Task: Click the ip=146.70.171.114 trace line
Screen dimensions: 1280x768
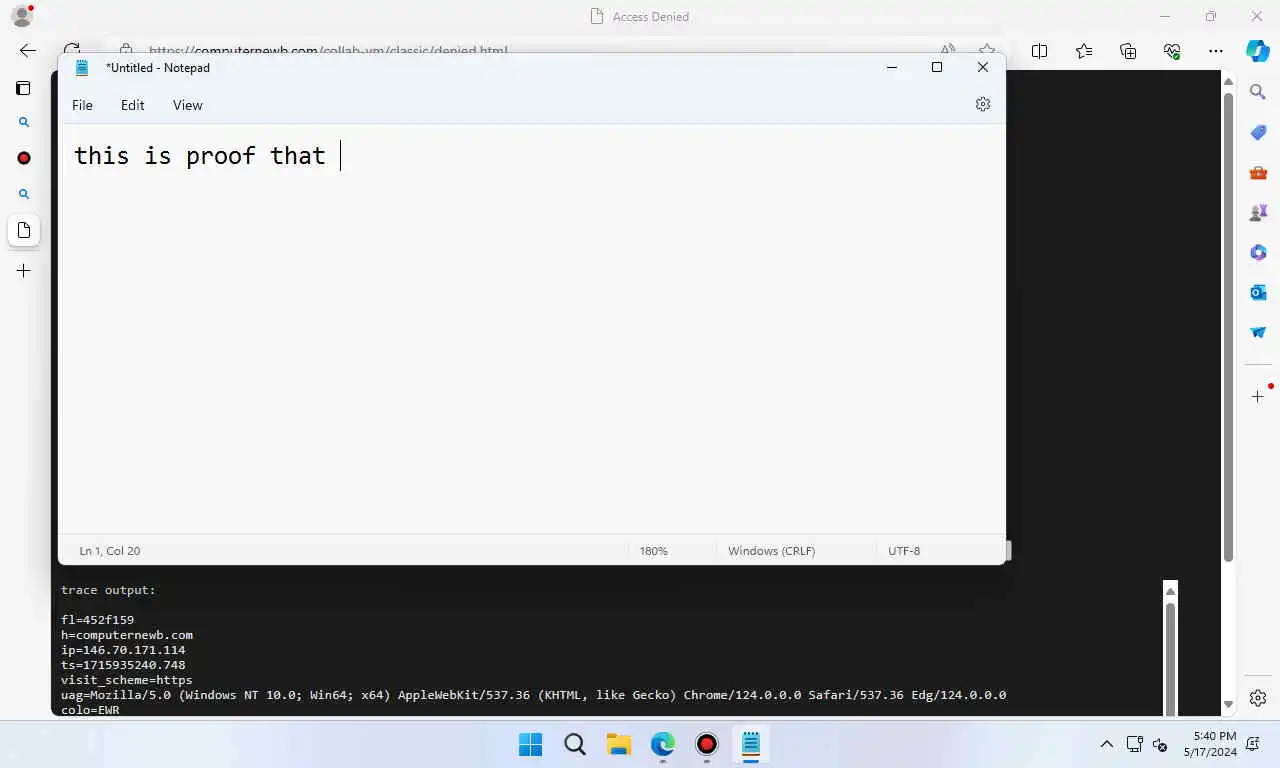Action: (123, 650)
